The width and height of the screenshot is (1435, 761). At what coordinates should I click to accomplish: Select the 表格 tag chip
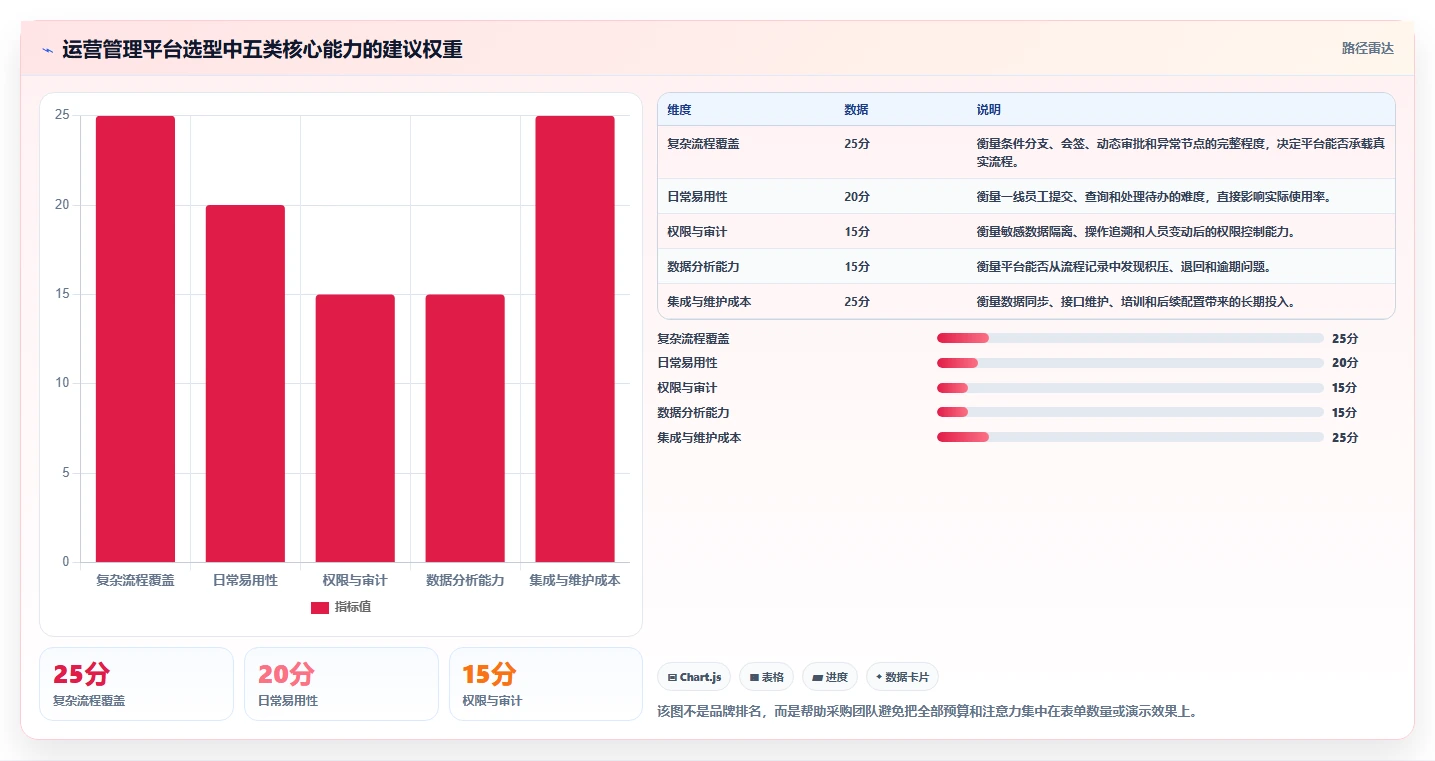pos(766,677)
